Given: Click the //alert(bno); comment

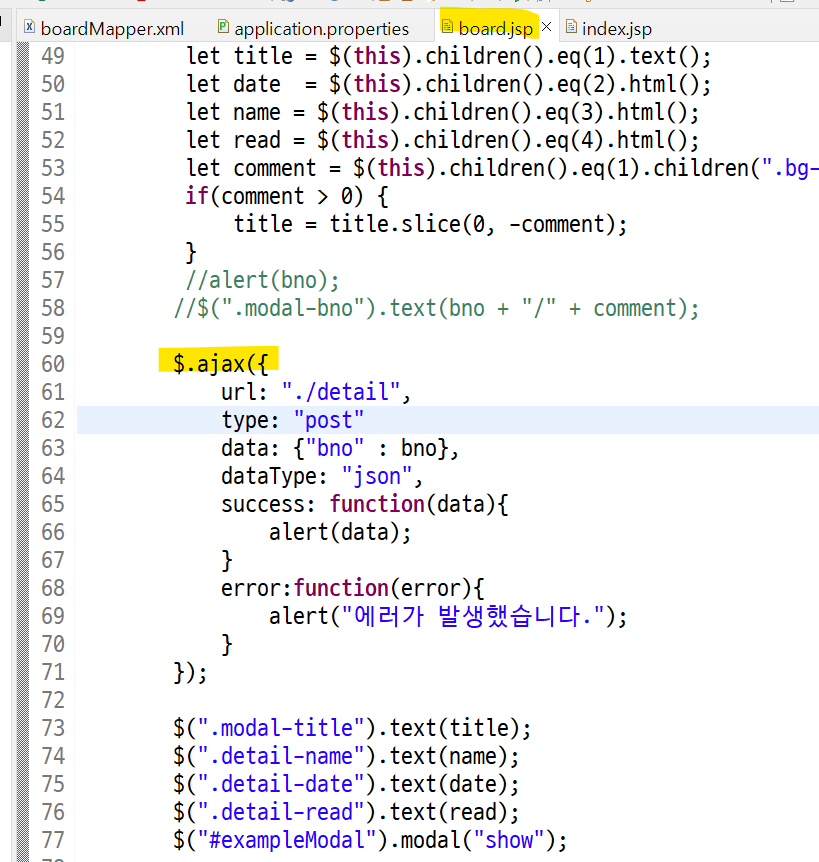Looking at the screenshot, I should 262,280.
